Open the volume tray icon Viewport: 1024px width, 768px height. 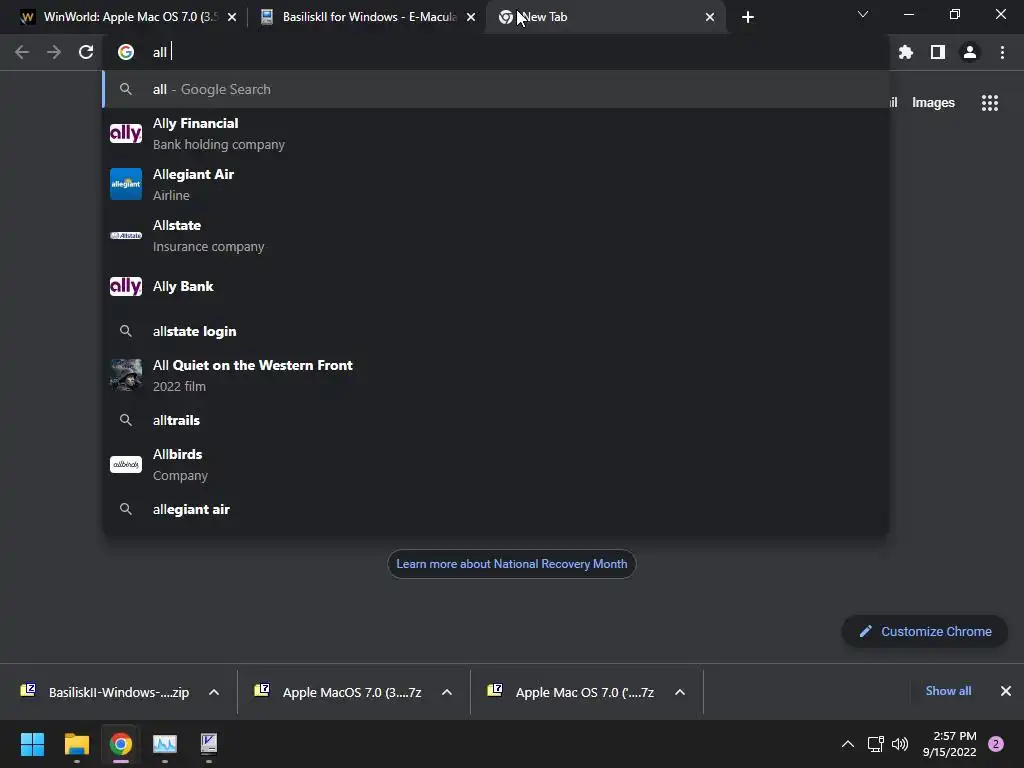point(900,744)
